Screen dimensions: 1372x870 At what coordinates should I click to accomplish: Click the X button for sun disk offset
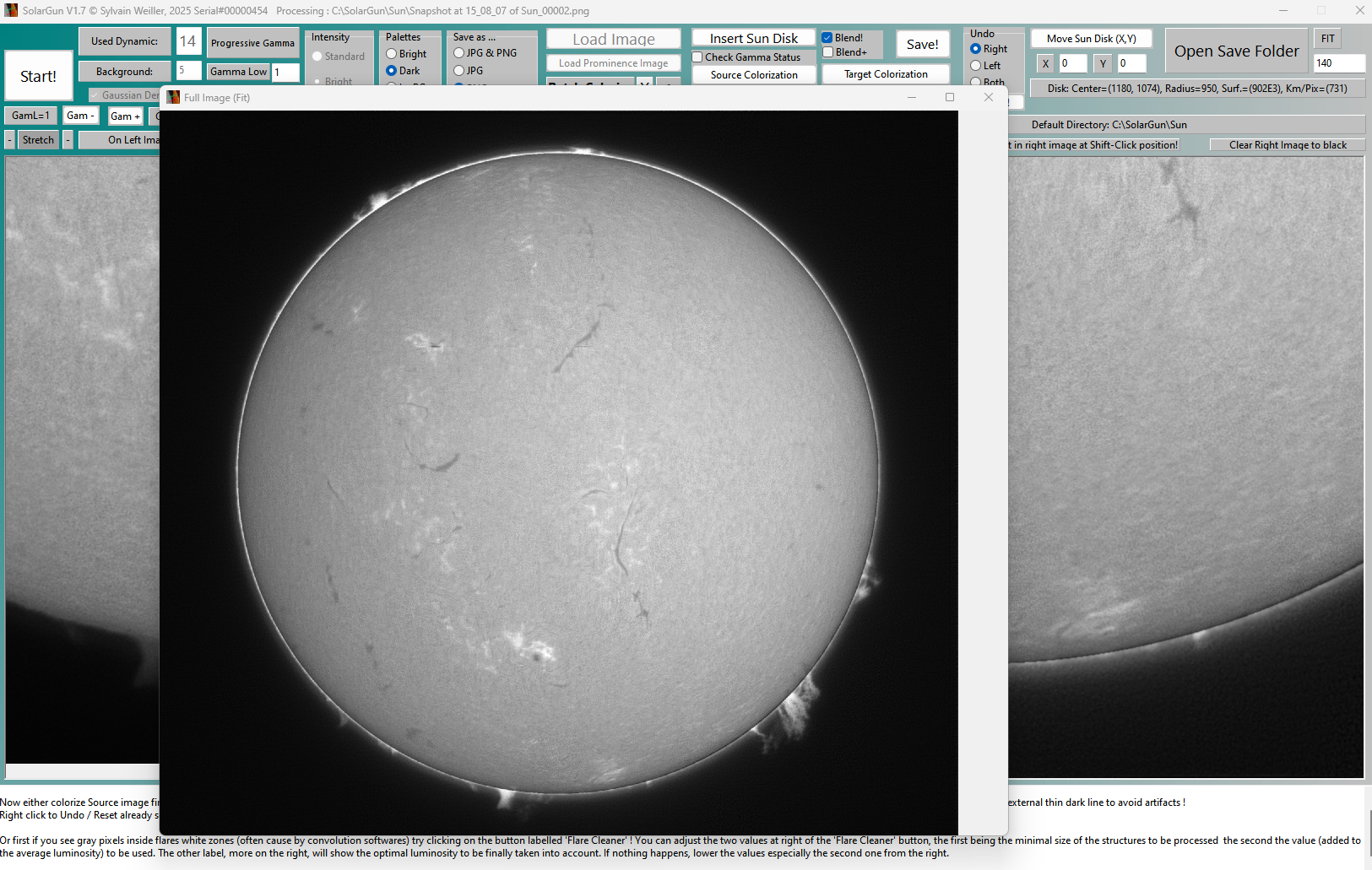(x=1045, y=63)
